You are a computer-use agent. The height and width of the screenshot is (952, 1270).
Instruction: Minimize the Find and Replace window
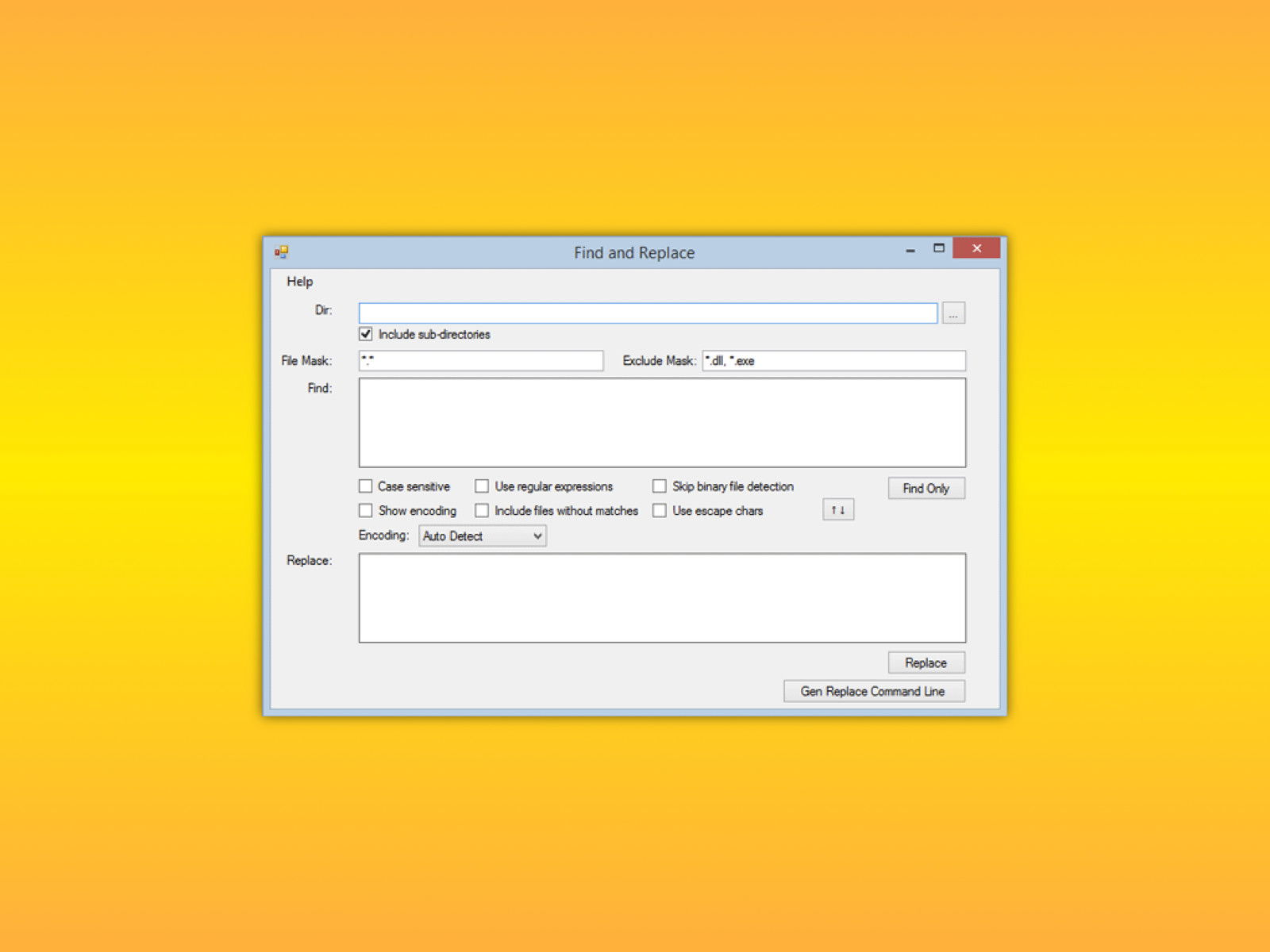click(910, 249)
